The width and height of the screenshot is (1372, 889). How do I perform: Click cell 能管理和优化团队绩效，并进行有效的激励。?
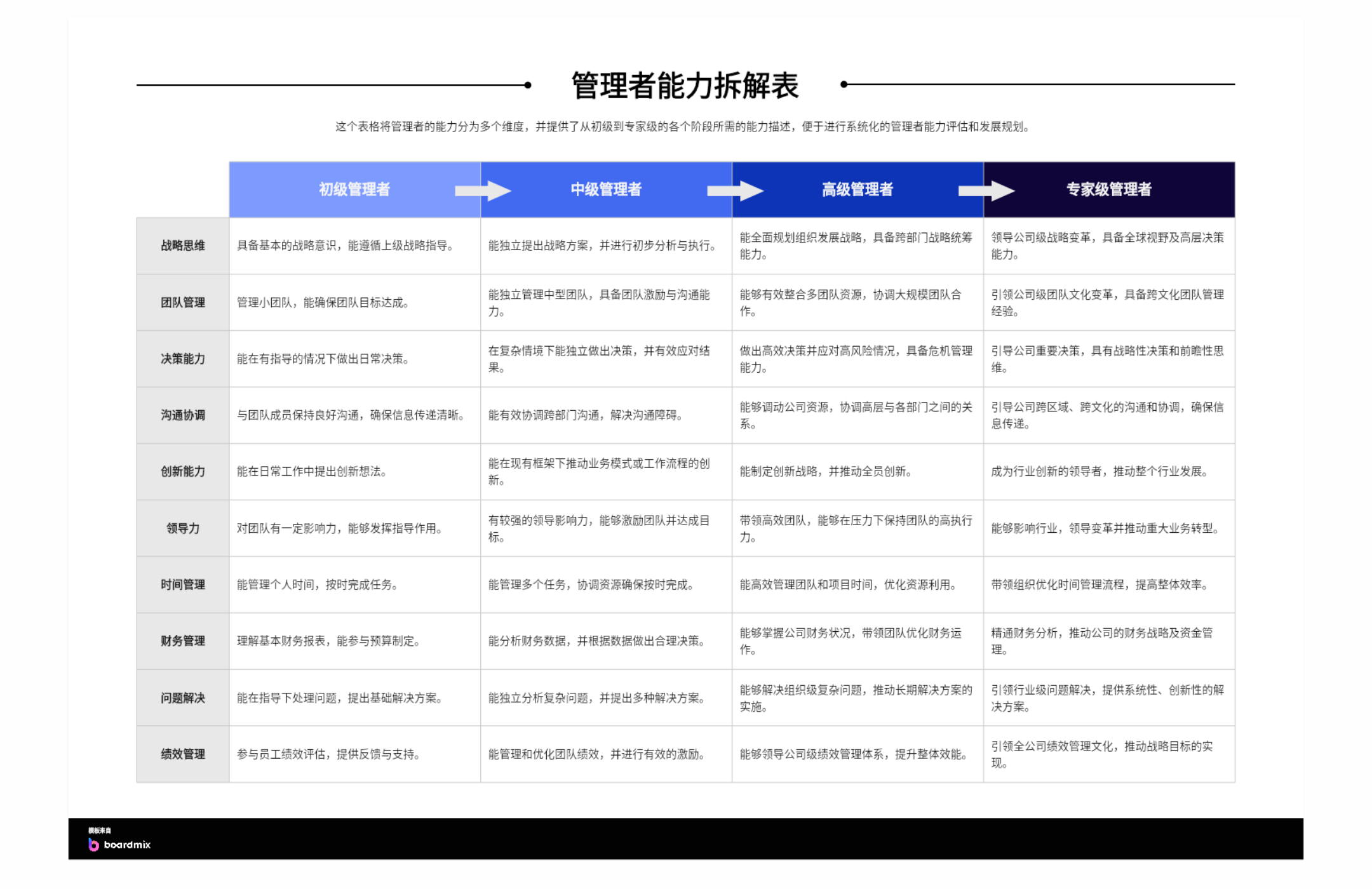point(607,754)
